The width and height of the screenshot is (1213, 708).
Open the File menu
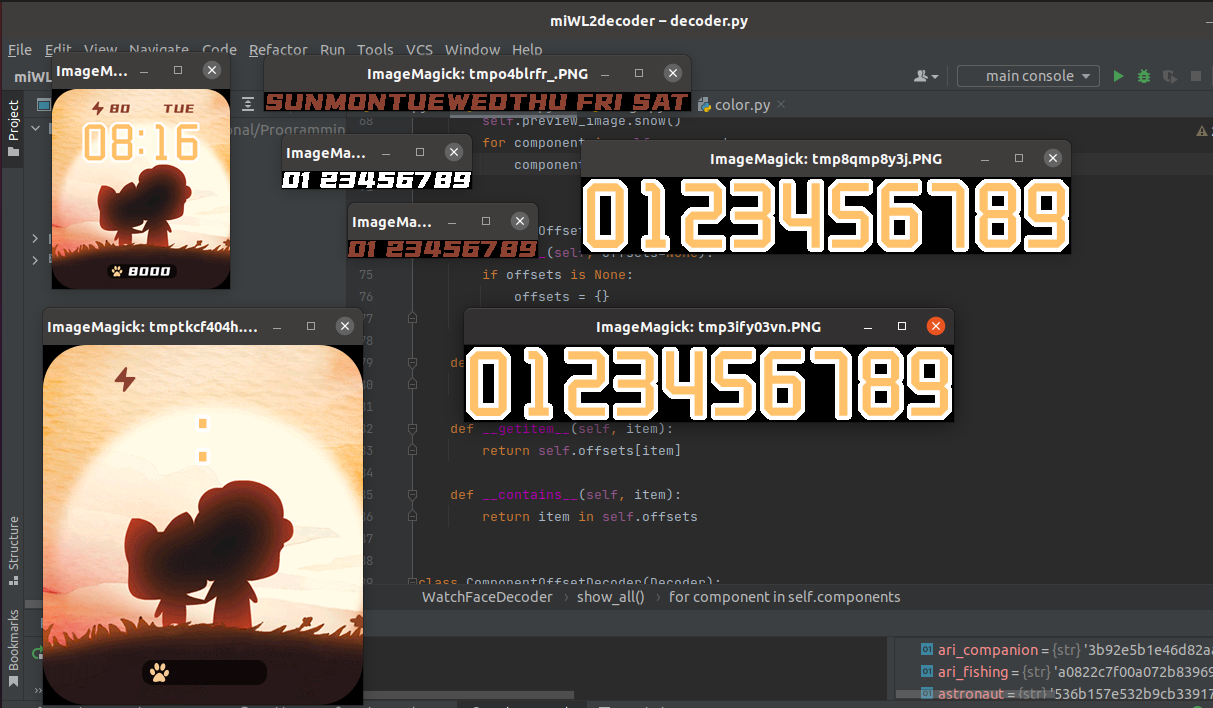[19, 49]
